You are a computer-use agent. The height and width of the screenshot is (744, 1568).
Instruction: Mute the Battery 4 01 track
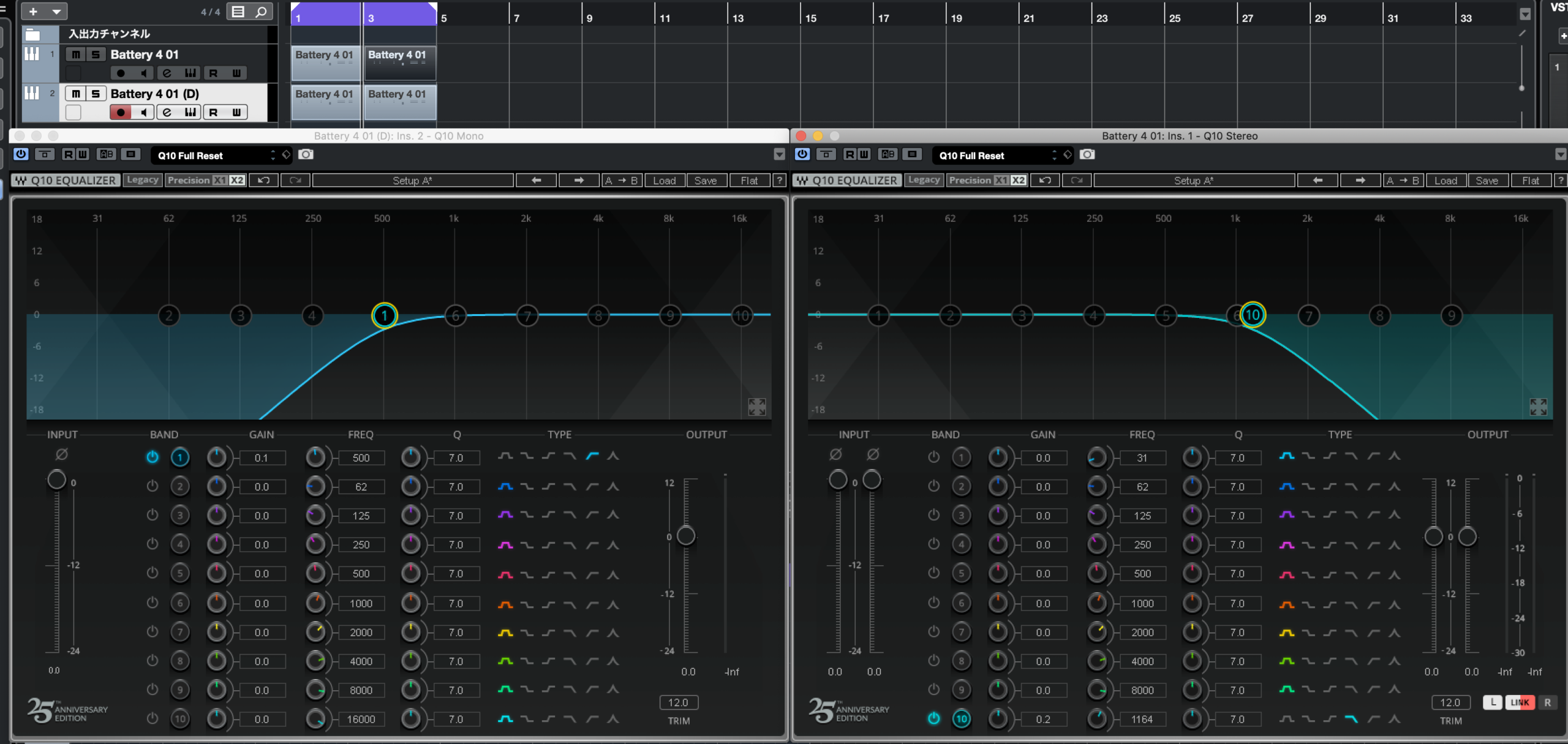(x=76, y=54)
